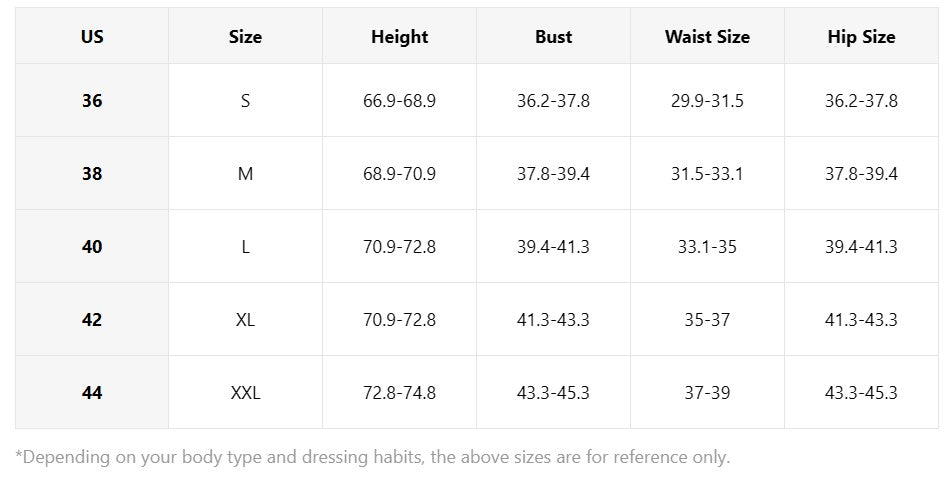Click bust value 37.8-39.4
The height and width of the screenshot is (477, 948).
(553, 174)
